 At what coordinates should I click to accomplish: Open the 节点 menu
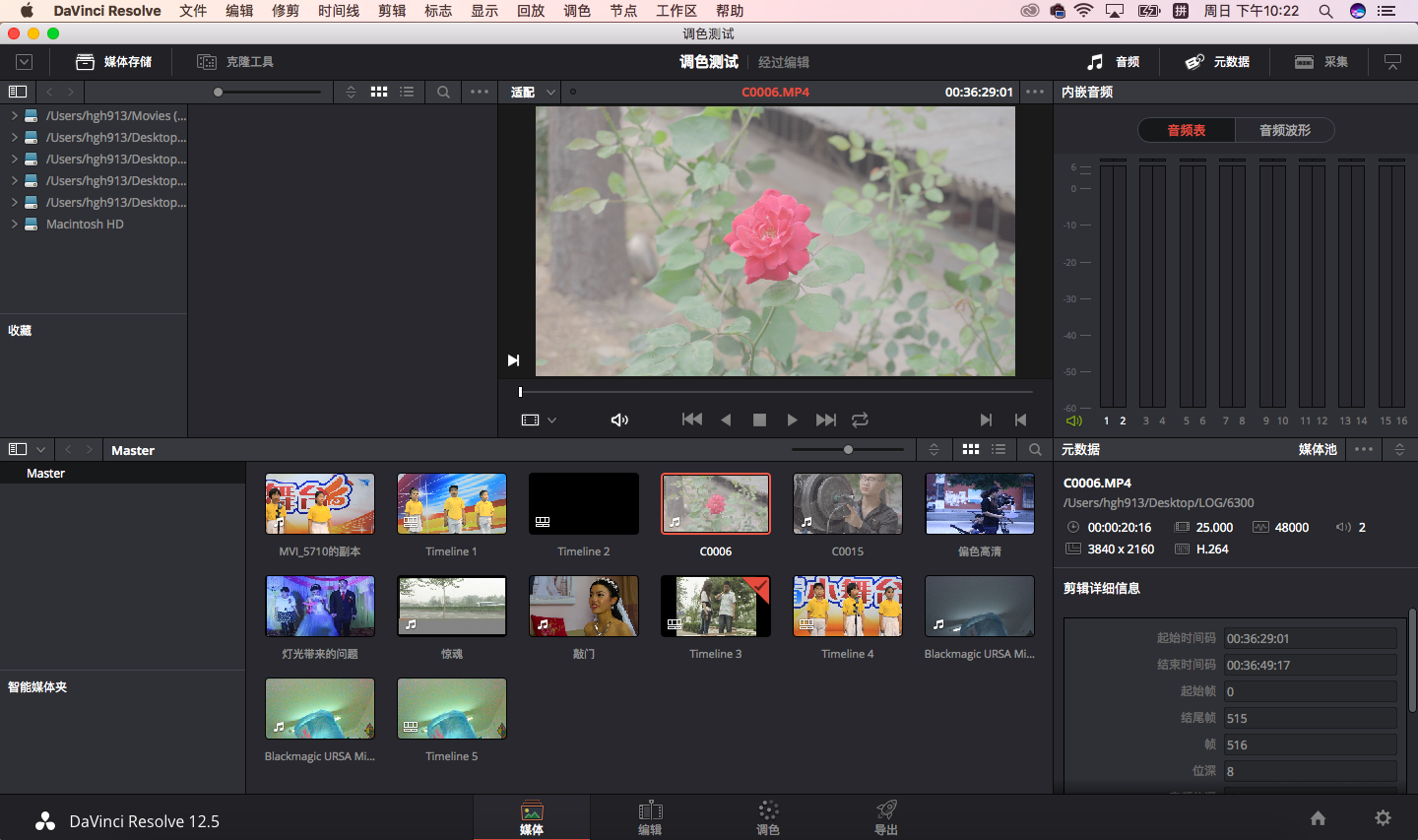click(623, 11)
